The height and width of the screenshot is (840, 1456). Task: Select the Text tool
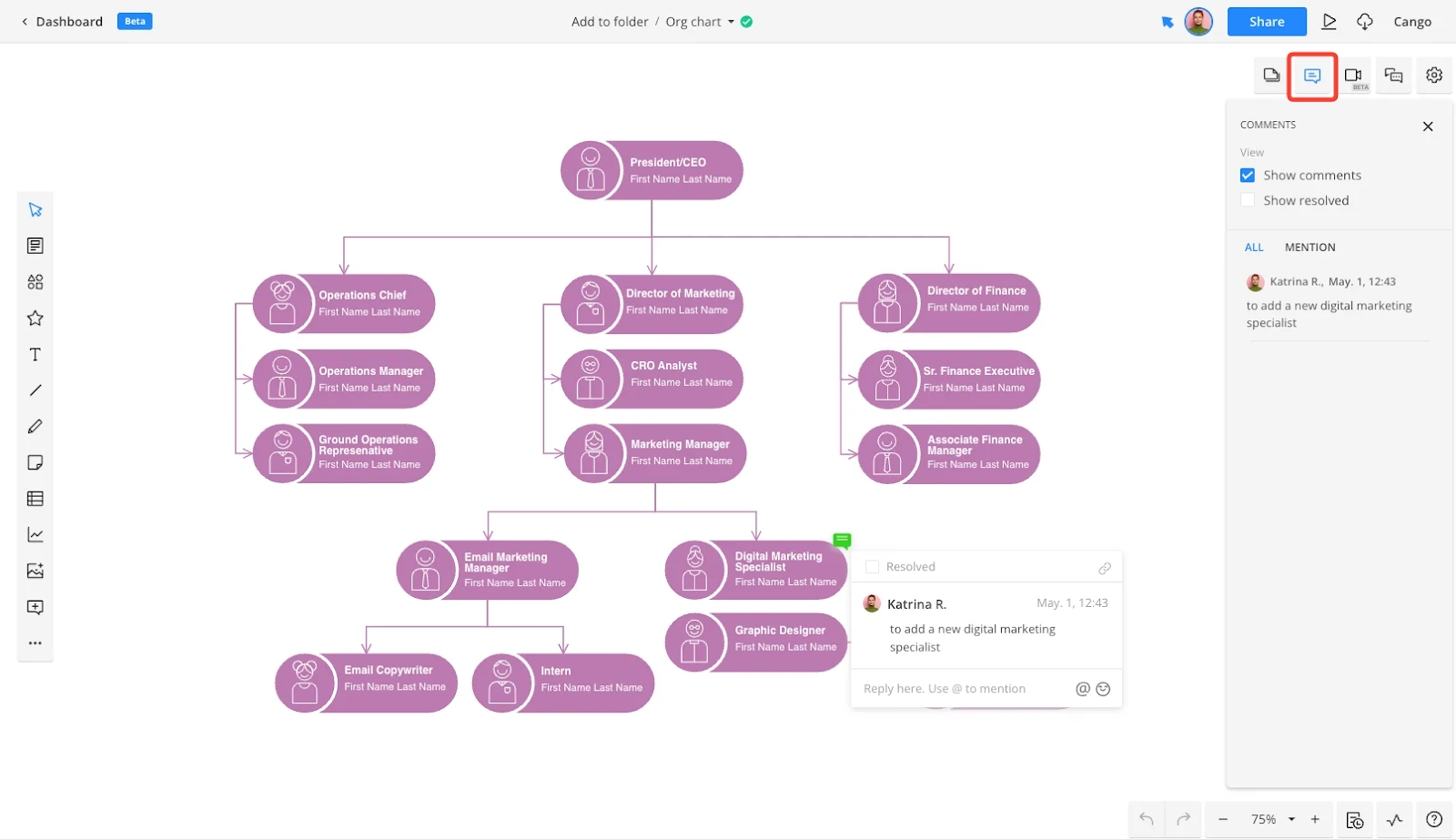[35, 354]
